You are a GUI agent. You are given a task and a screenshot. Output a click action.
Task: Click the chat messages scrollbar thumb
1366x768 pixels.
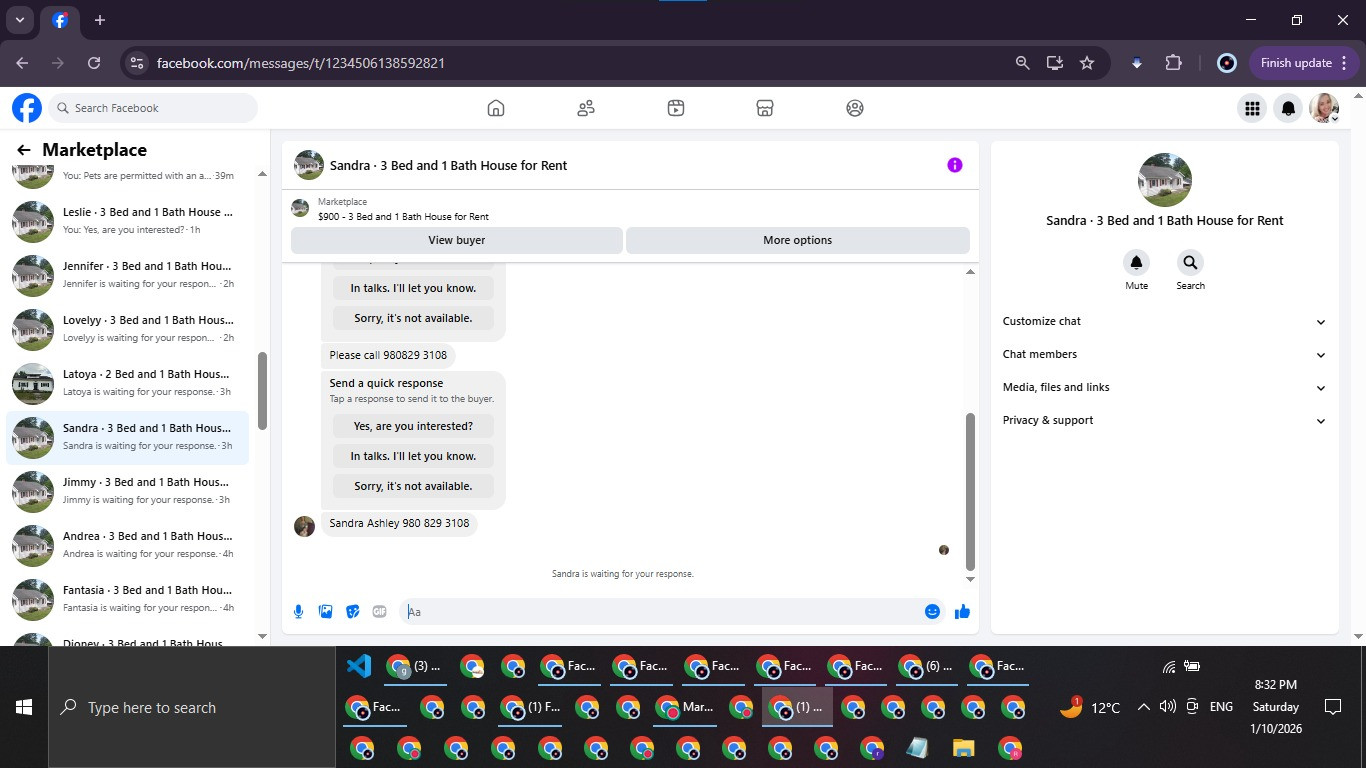pyautogui.click(x=970, y=491)
